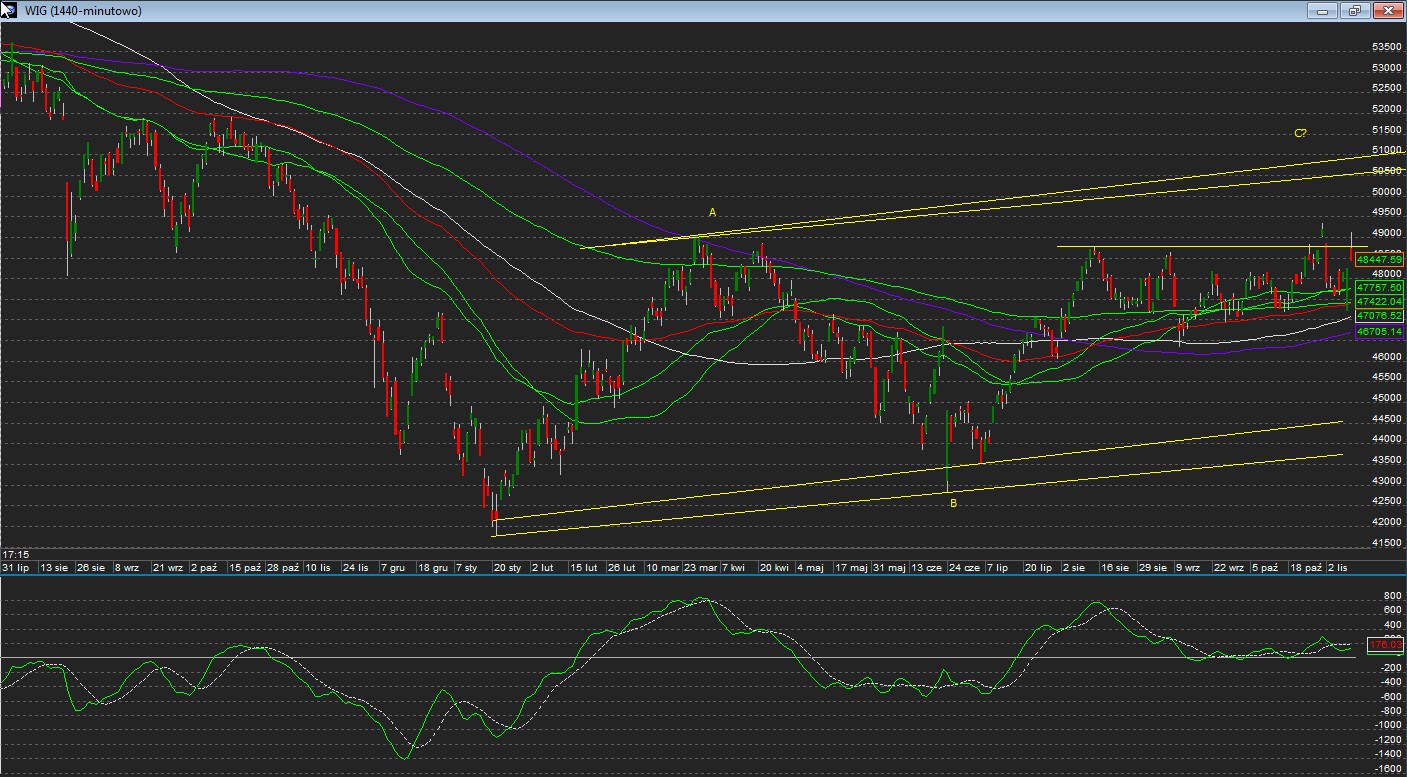
Task: Click the 24 lis date label
Action: coord(356,567)
